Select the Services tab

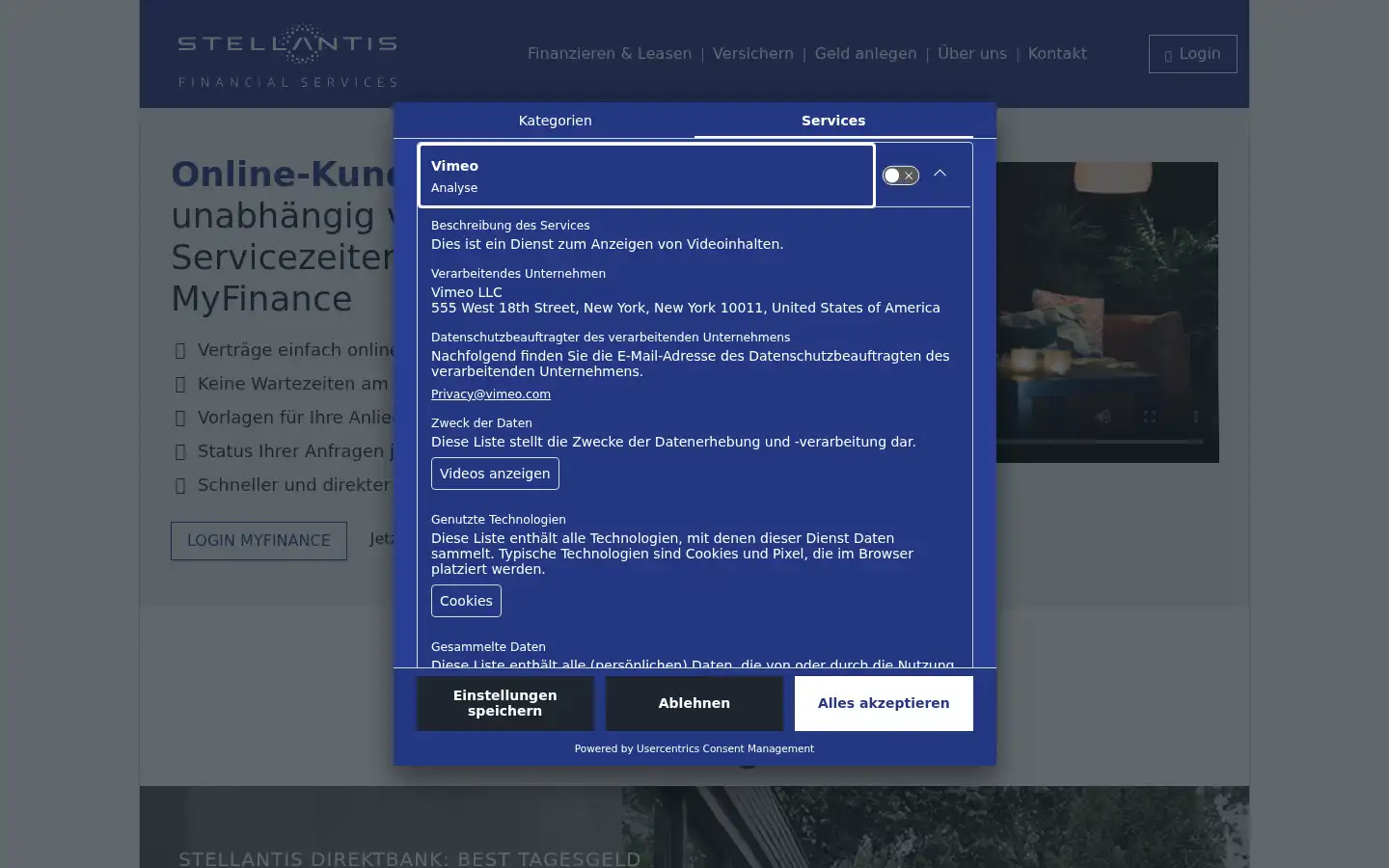(833, 121)
